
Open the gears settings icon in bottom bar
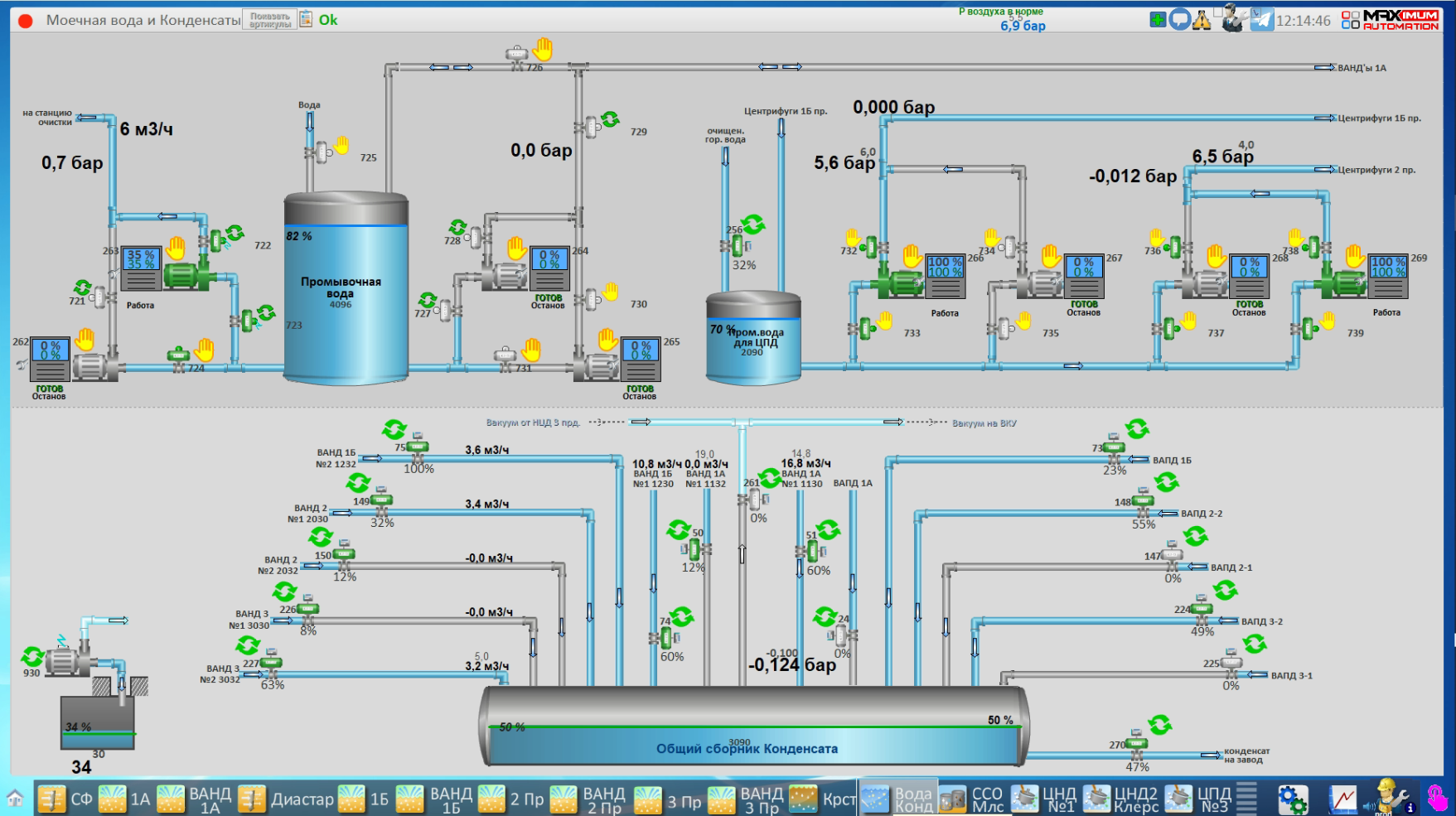[x=1292, y=799]
